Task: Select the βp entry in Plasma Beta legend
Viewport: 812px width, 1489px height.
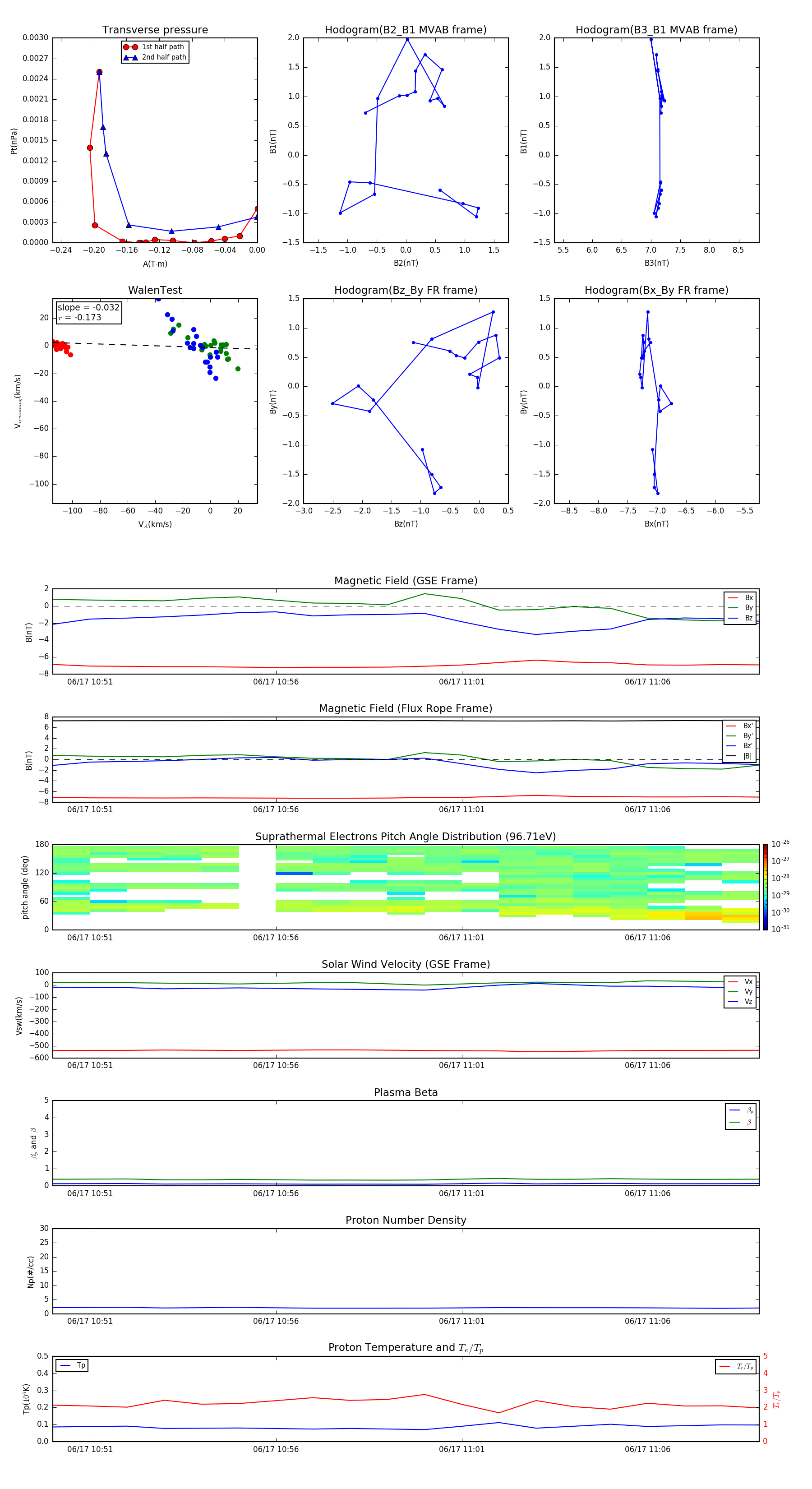Action: pos(741,1110)
